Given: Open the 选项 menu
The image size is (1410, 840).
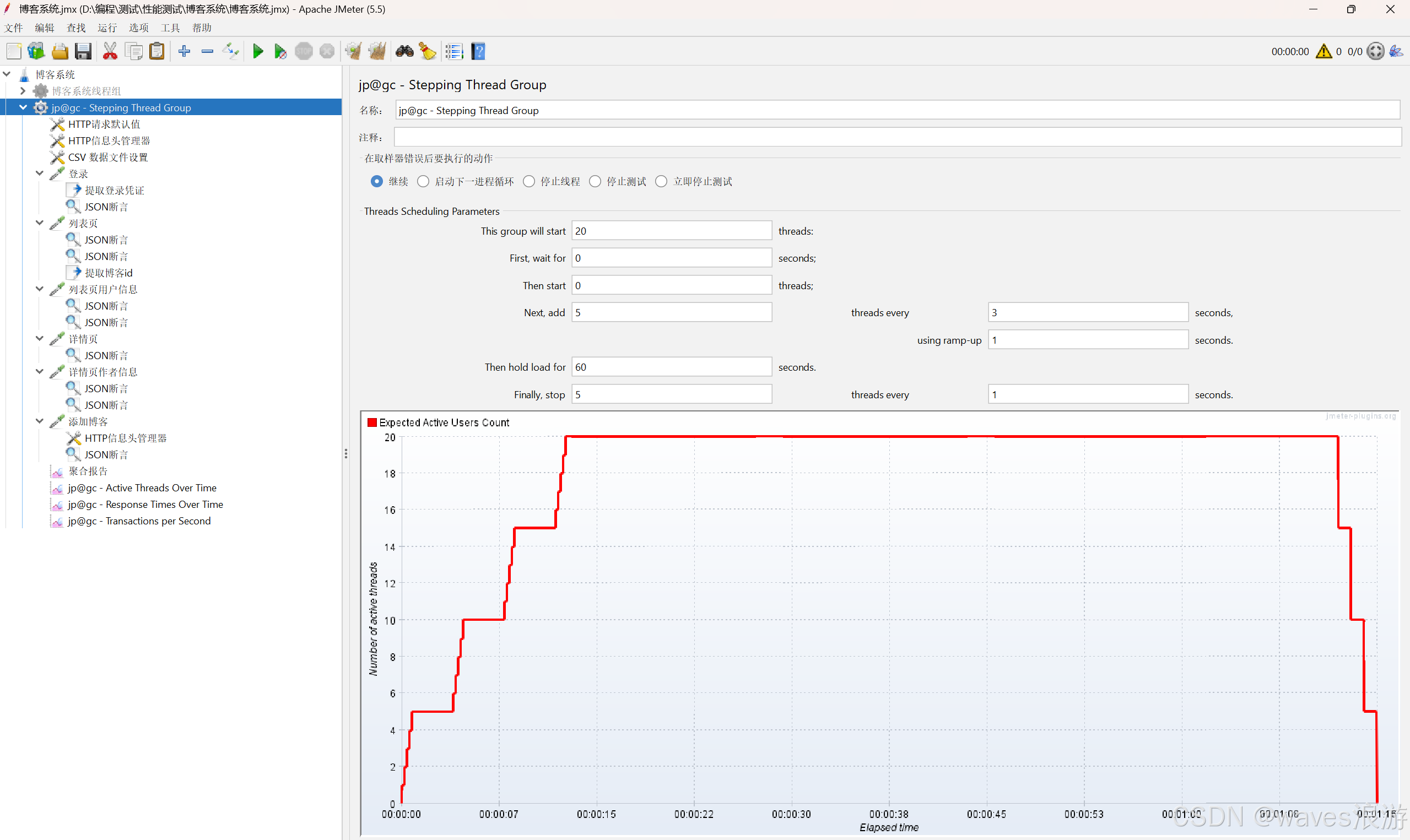Looking at the screenshot, I should click(138, 28).
